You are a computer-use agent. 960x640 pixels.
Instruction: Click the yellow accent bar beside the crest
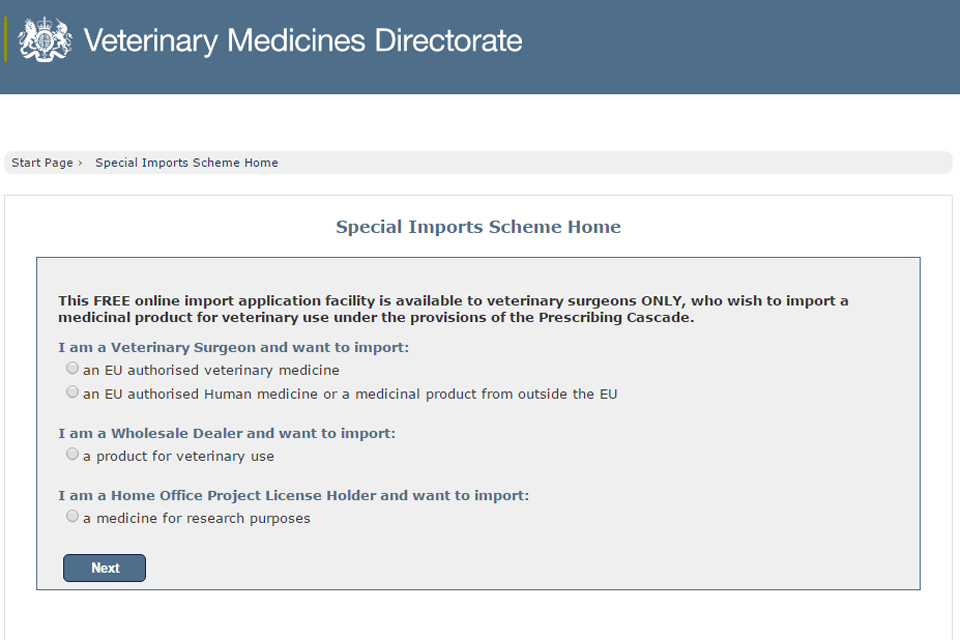point(6,40)
